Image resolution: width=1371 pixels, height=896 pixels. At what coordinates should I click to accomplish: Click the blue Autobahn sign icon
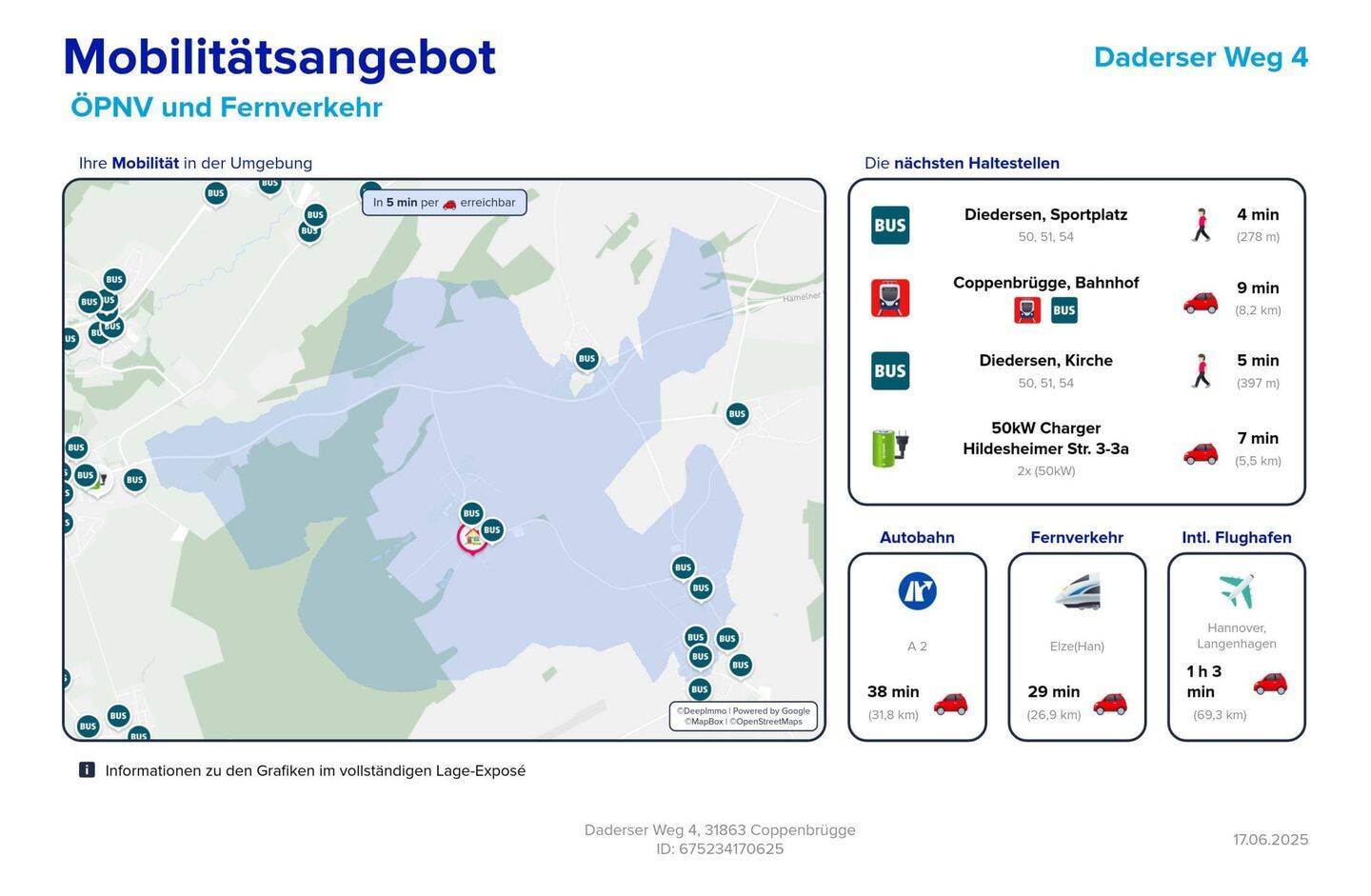click(917, 591)
